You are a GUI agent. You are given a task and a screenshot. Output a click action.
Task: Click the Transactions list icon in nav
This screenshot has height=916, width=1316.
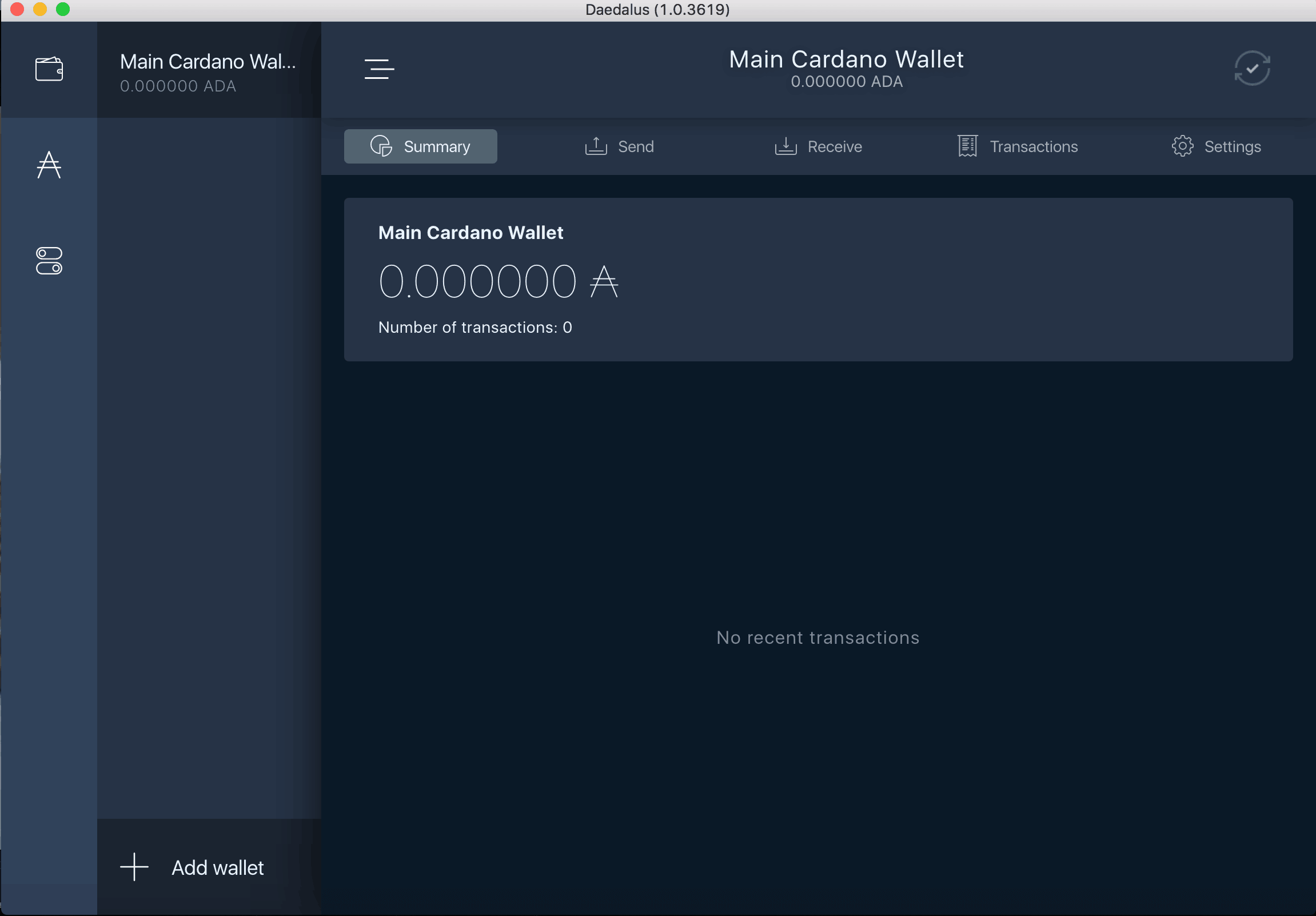(967, 146)
